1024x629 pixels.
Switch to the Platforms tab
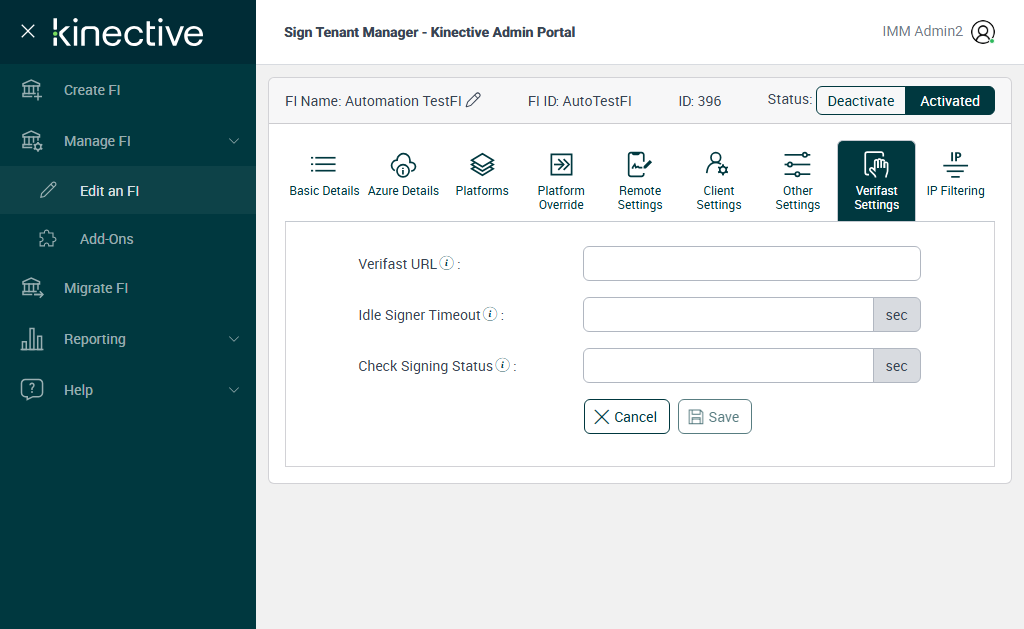pyautogui.click(x=482, y=176)
